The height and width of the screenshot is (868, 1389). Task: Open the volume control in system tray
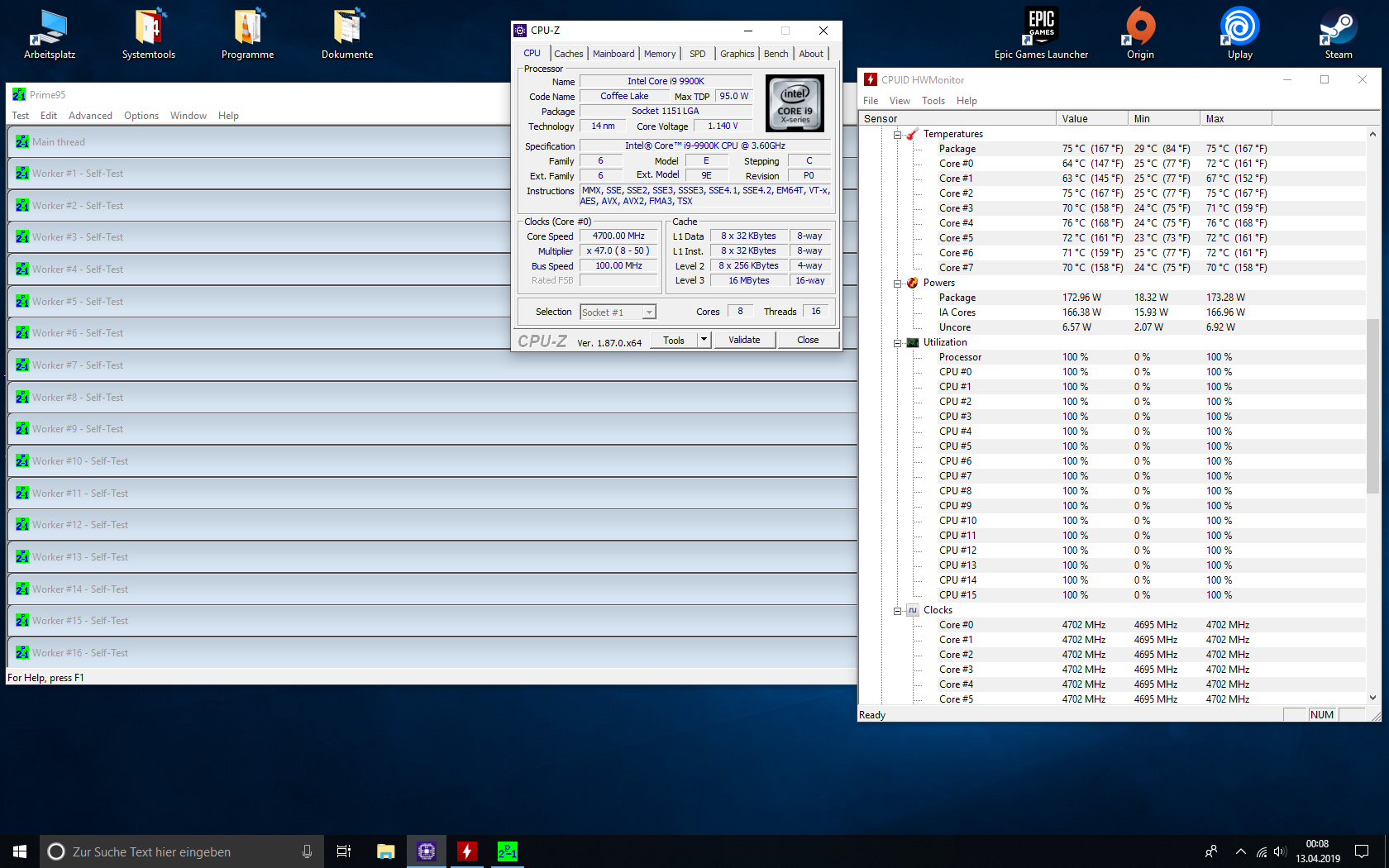(x=1280, y=851)
